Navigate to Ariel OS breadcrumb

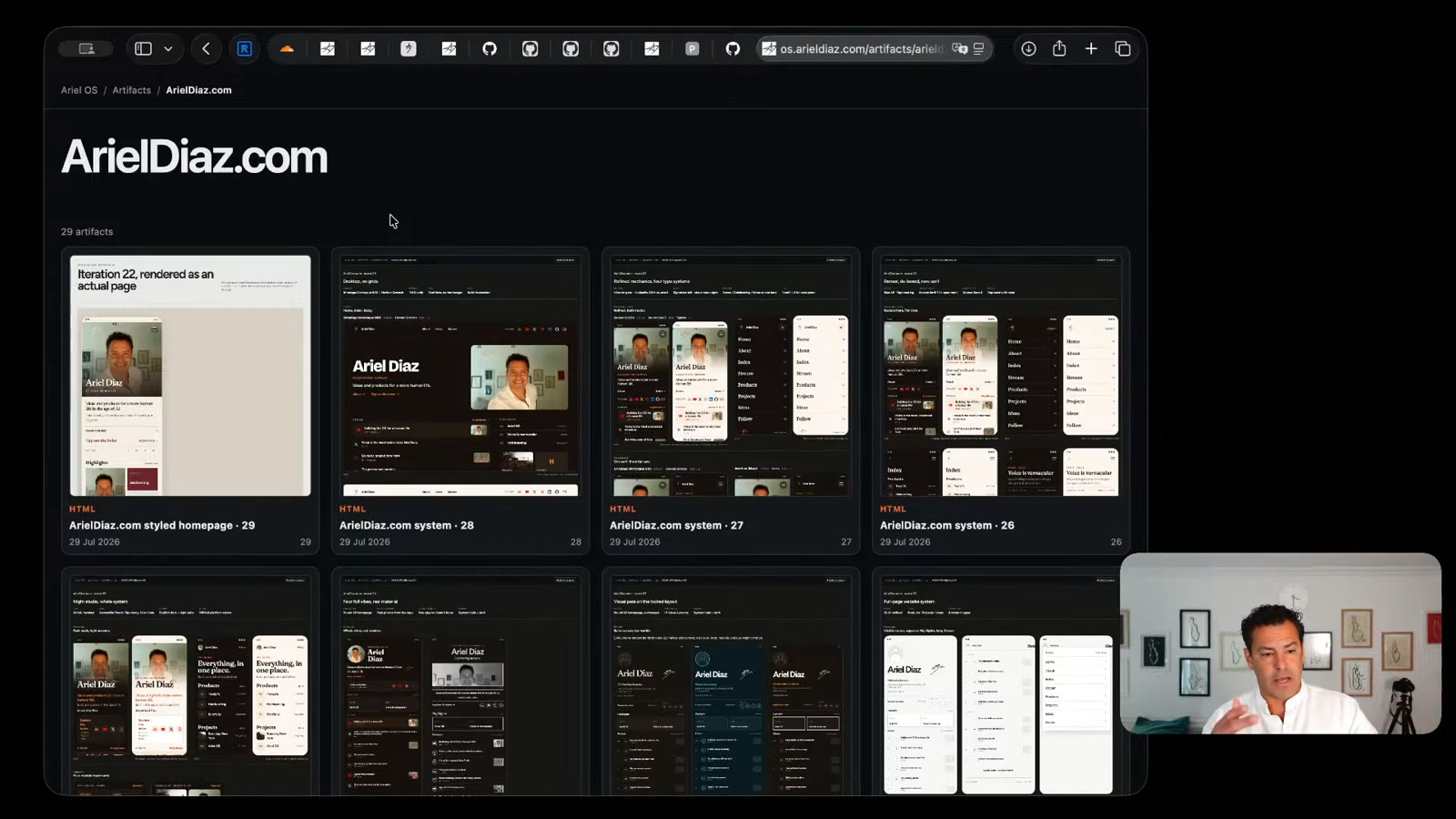79,90
